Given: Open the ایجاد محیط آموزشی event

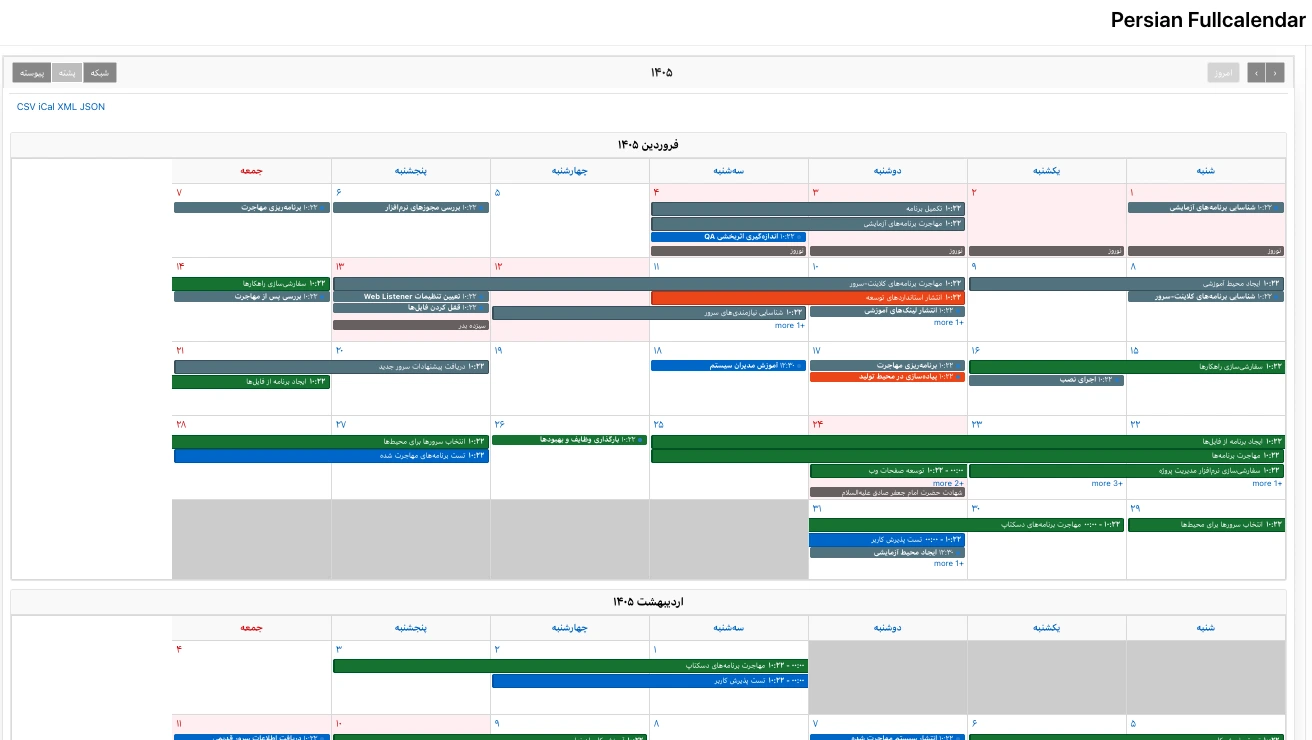Looking at the screenshot, I should (x=1127, y=284).
